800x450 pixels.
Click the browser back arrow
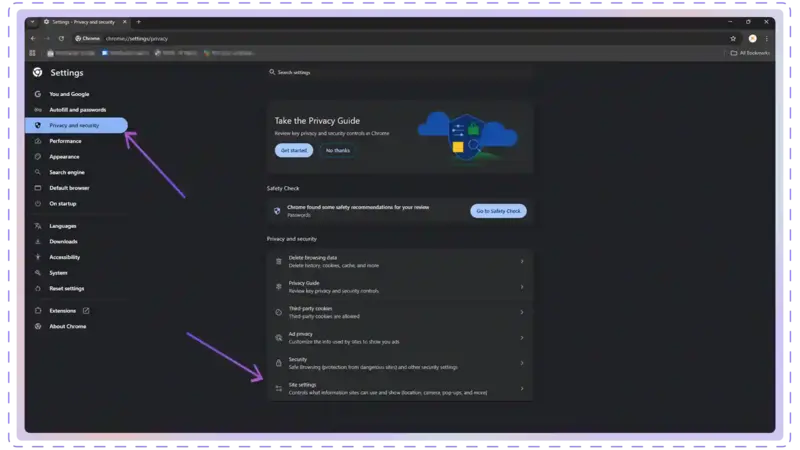pyautogui.click(x=33, y=38)
